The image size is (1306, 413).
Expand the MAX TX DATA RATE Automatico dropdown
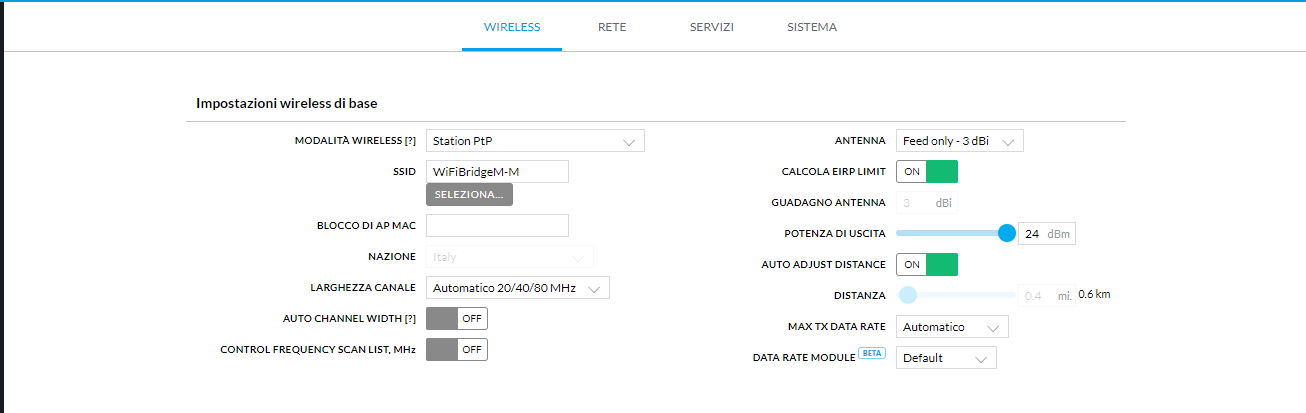pyautogui.click(x=952, y=327)
